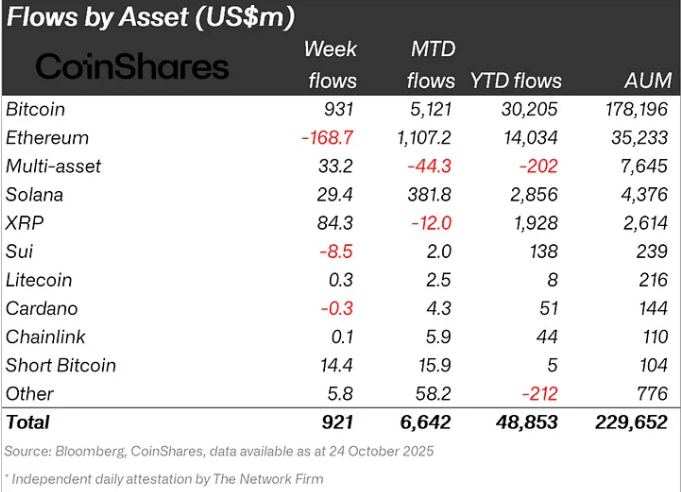Click the Sui row label
This screenshot has width=681, height=492.
point(20,251)
